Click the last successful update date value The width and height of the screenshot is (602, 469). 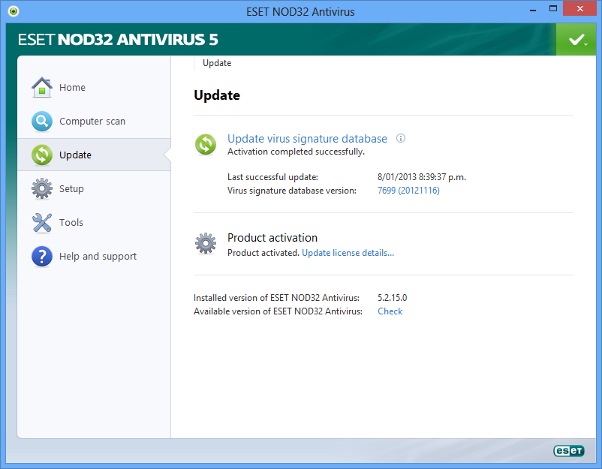422,177
